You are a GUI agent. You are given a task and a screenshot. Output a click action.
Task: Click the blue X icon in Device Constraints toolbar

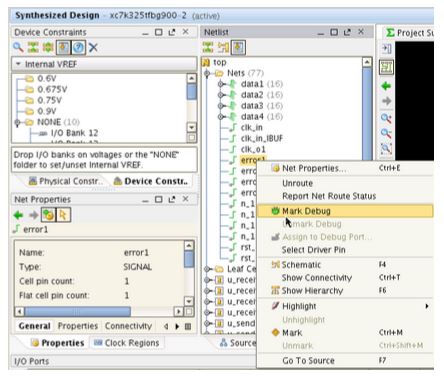point(93,47)
